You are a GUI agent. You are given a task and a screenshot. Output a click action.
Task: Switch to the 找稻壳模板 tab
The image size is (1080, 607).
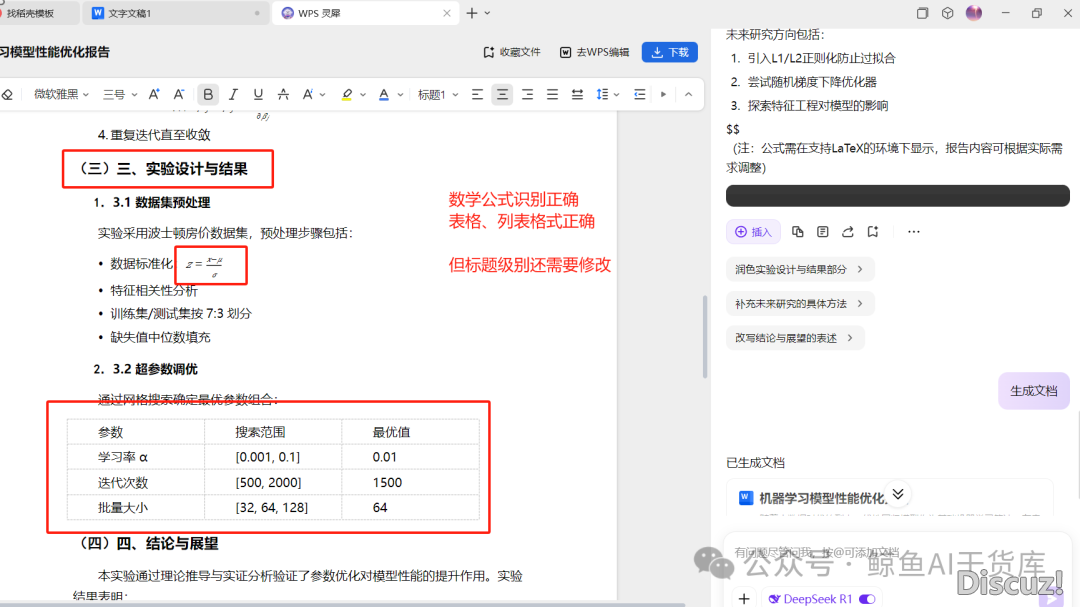40,13
